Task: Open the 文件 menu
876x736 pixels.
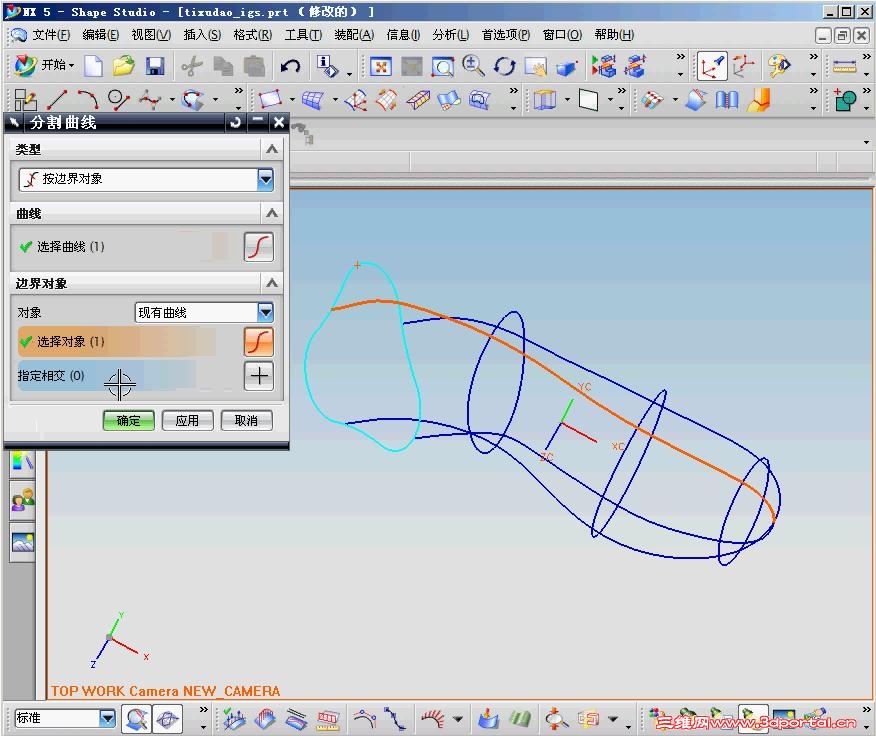Action: [51, 35]
